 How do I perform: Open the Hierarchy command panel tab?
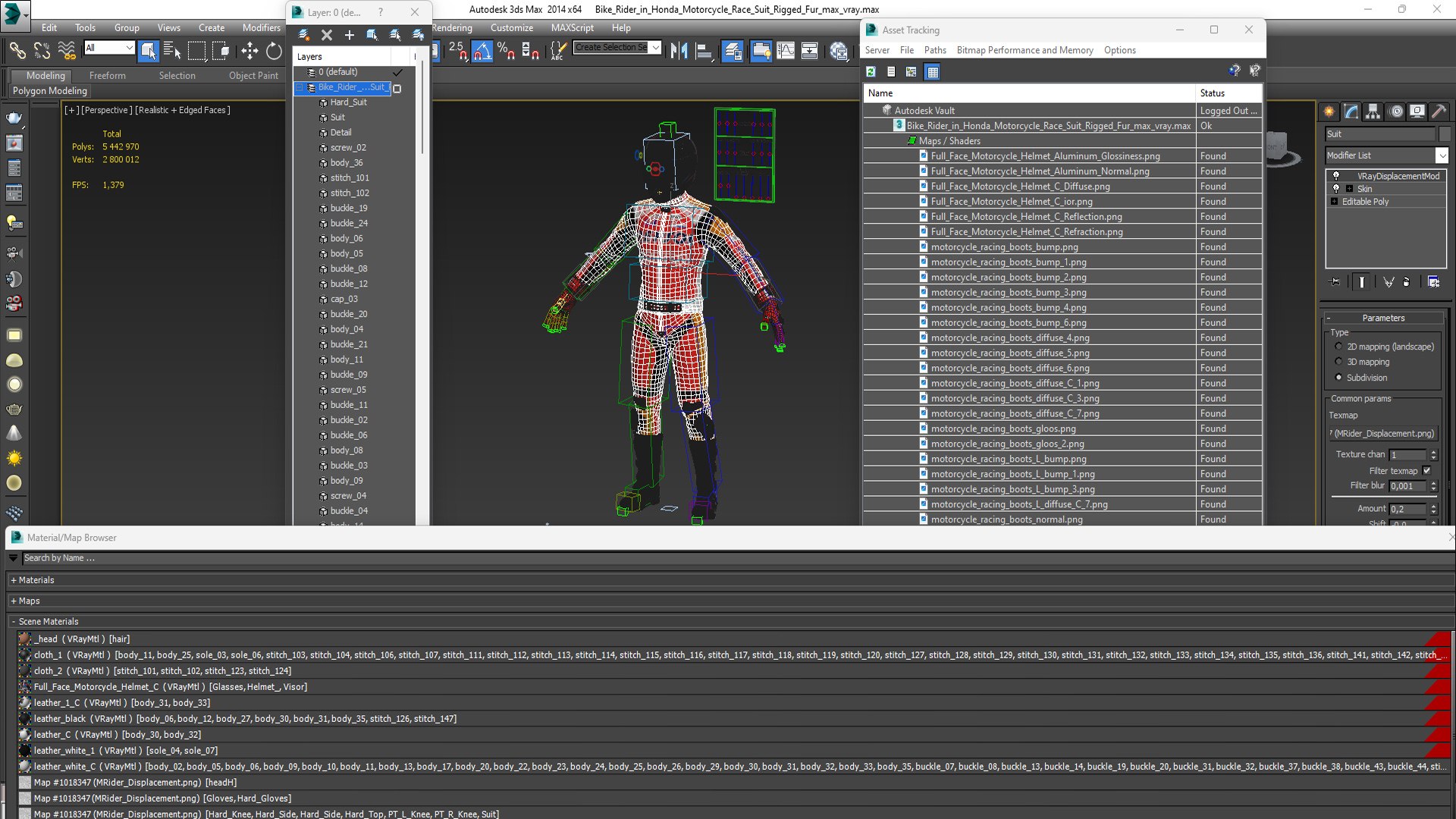1373,111
